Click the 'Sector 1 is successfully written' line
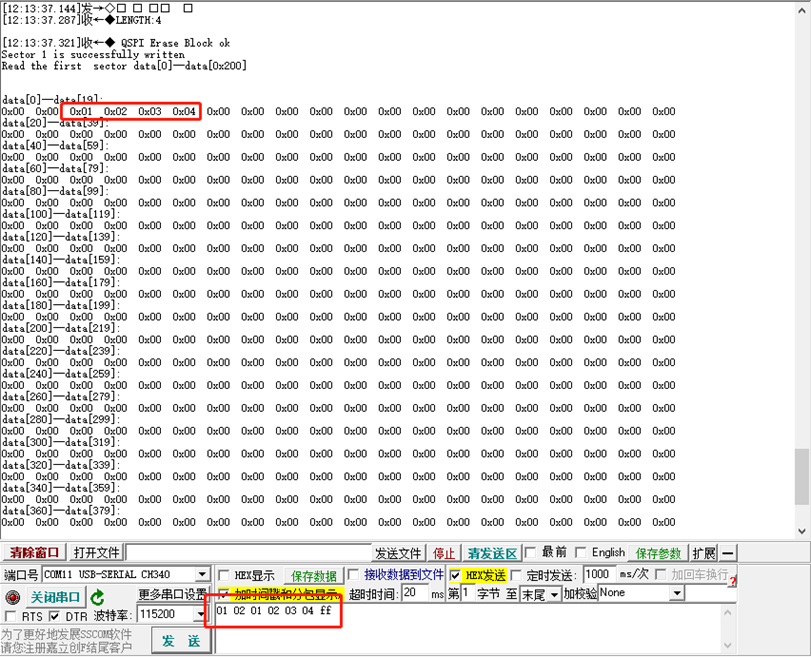Image resolution: width=811 pixels, height=657 pixels. (93, 54)
